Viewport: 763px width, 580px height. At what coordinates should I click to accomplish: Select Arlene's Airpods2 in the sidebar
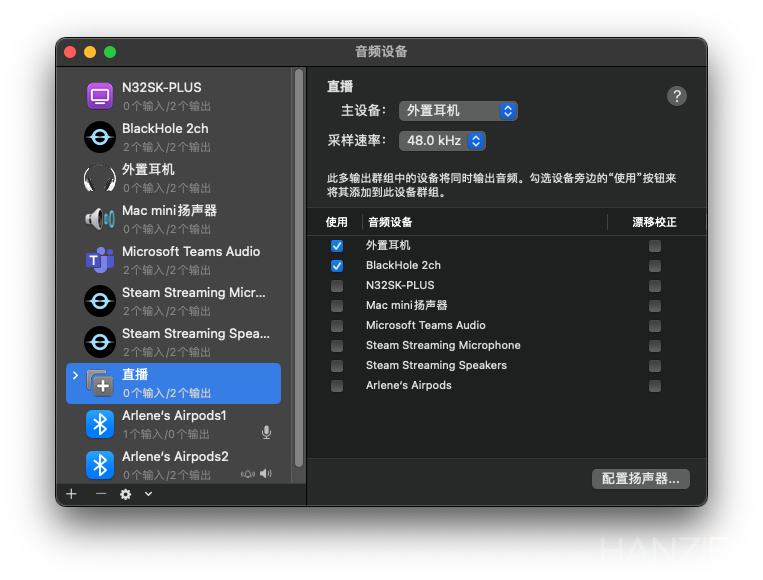click(x=173, y=465)
